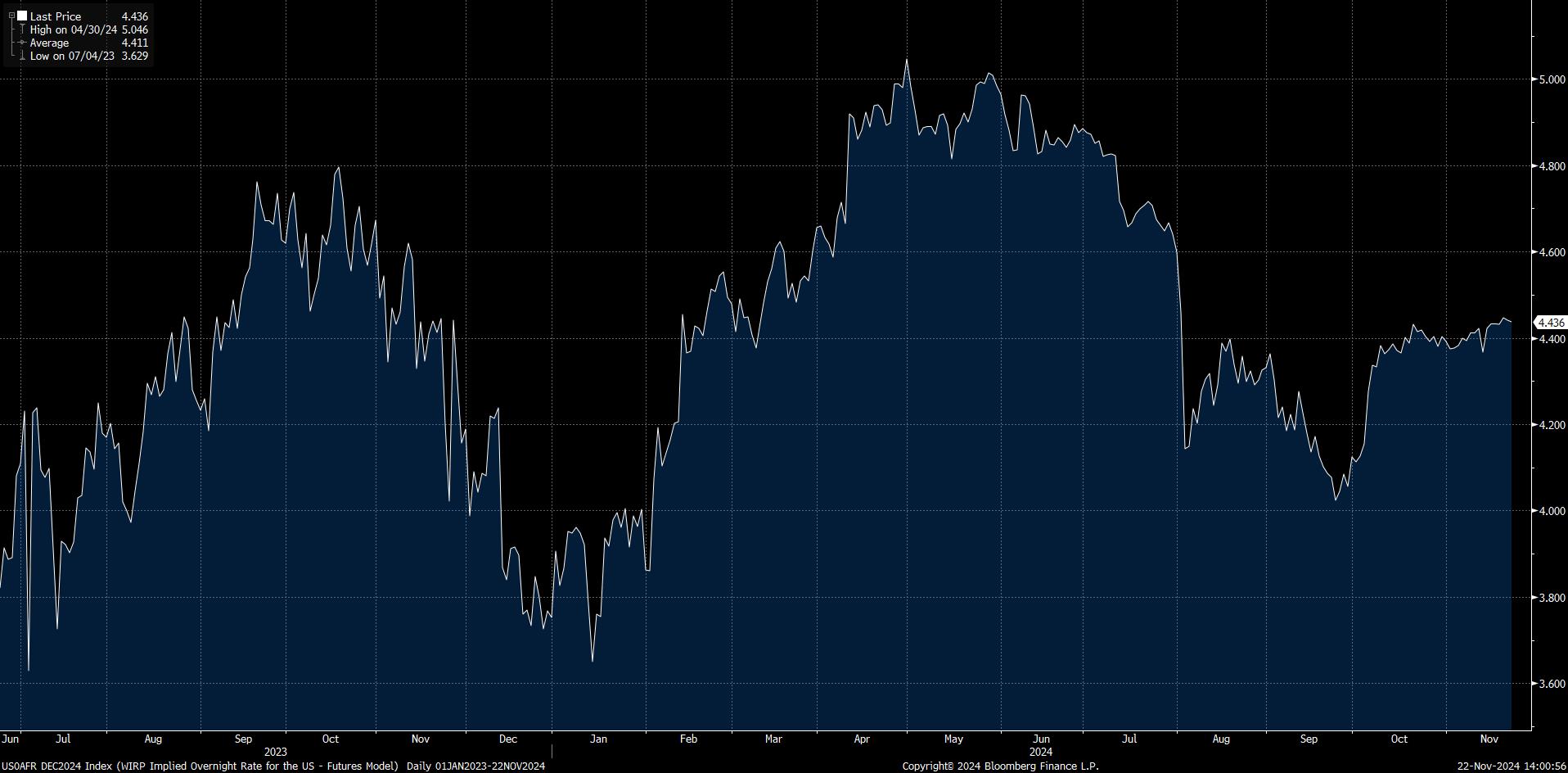The image size is (1568, 773).
Task: Click the 4.400 y-axis label
Action: click(1552, 339)
